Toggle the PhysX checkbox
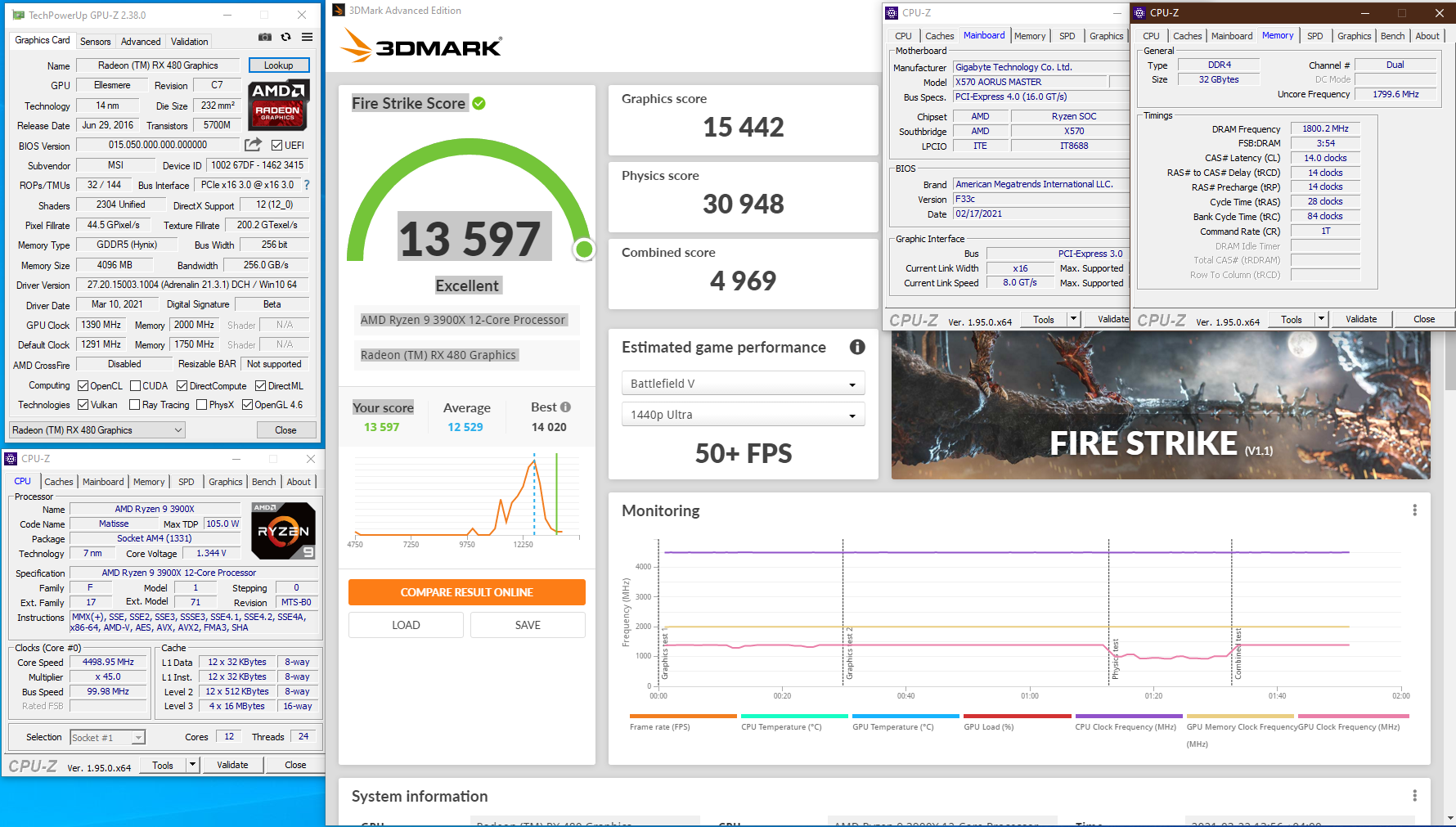Viewport: 1456px width, 827px height. click(202, 405)
